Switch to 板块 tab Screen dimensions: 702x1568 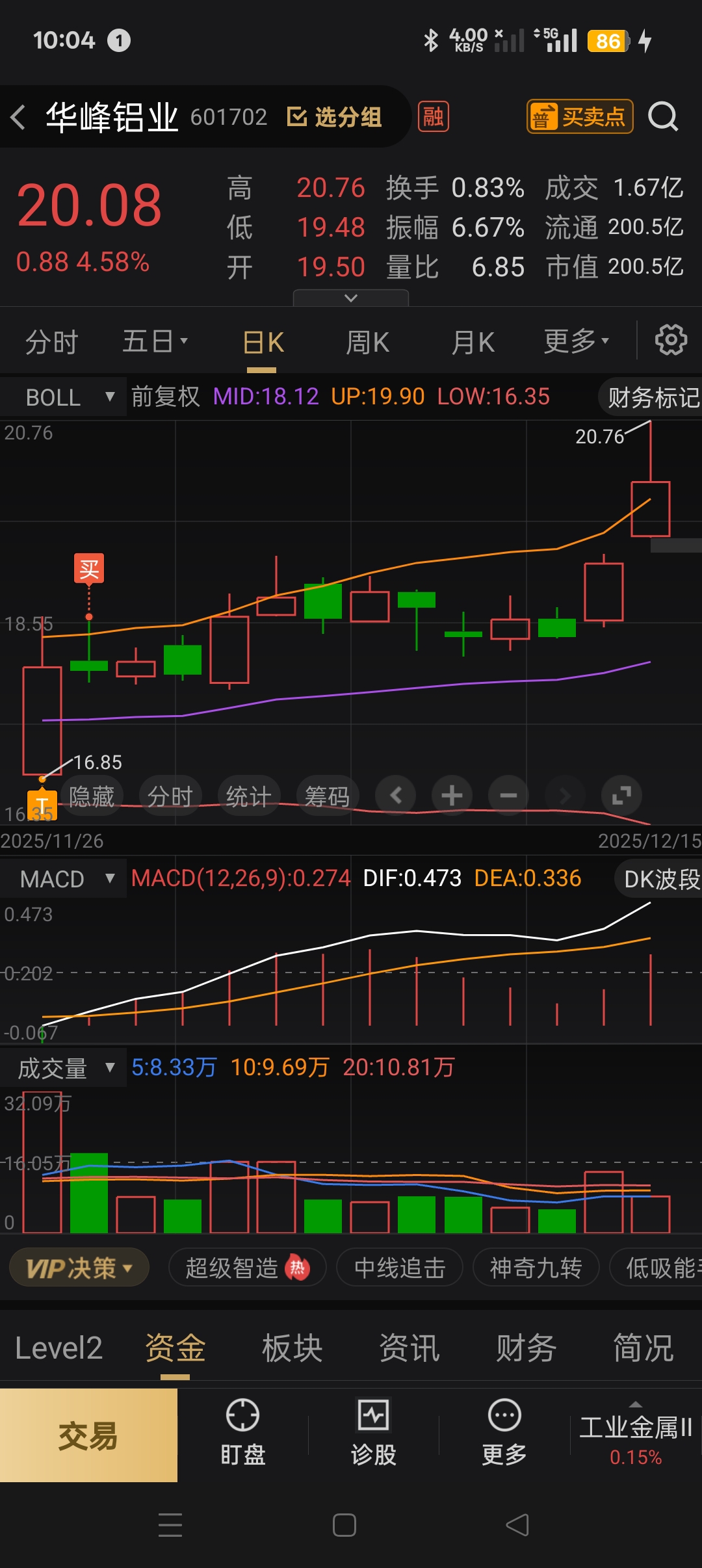(292, 1348)
